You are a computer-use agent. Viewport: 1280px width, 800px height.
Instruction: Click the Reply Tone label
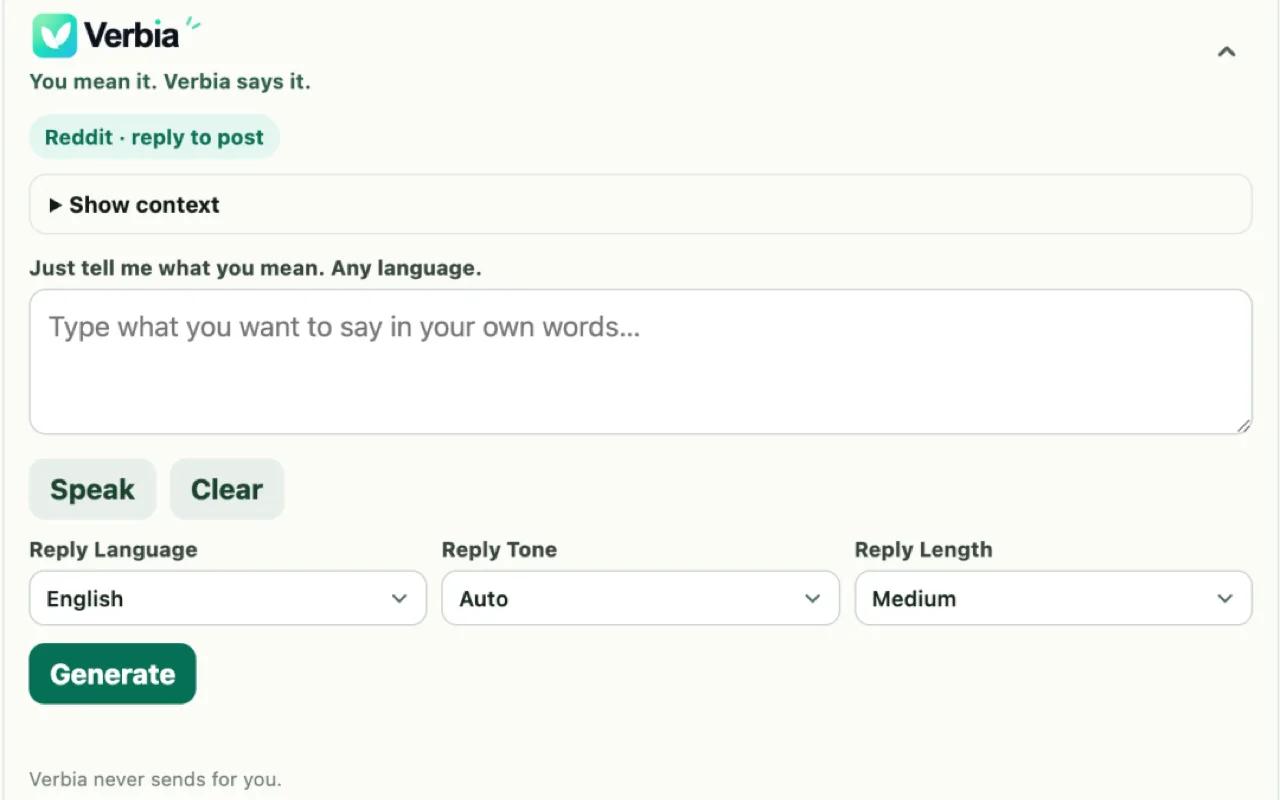pyautogui.click(x=499, y=550)
